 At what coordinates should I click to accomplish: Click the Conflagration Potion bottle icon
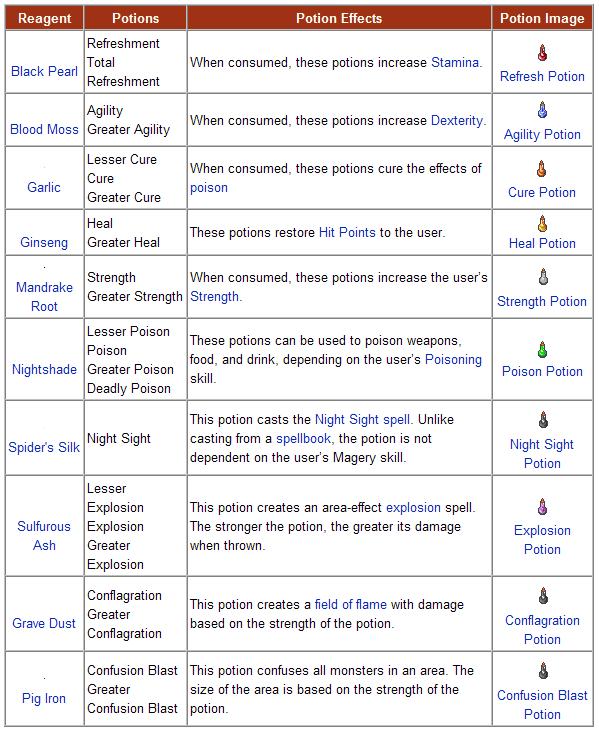(x=544, y=596)
